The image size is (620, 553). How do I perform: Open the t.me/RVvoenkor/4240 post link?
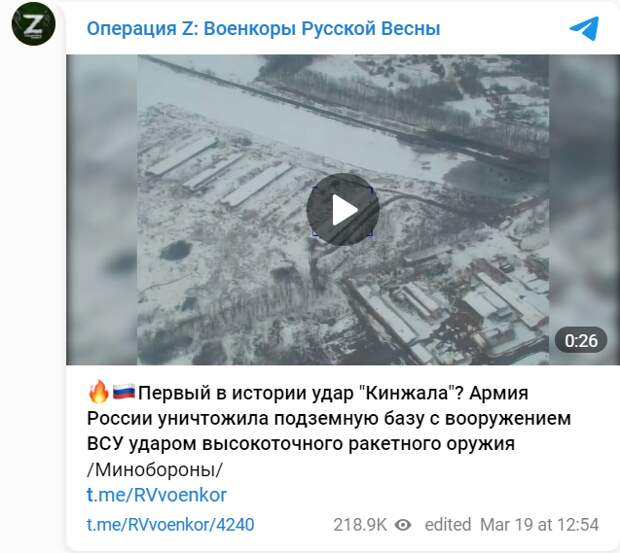pos(170,525)
